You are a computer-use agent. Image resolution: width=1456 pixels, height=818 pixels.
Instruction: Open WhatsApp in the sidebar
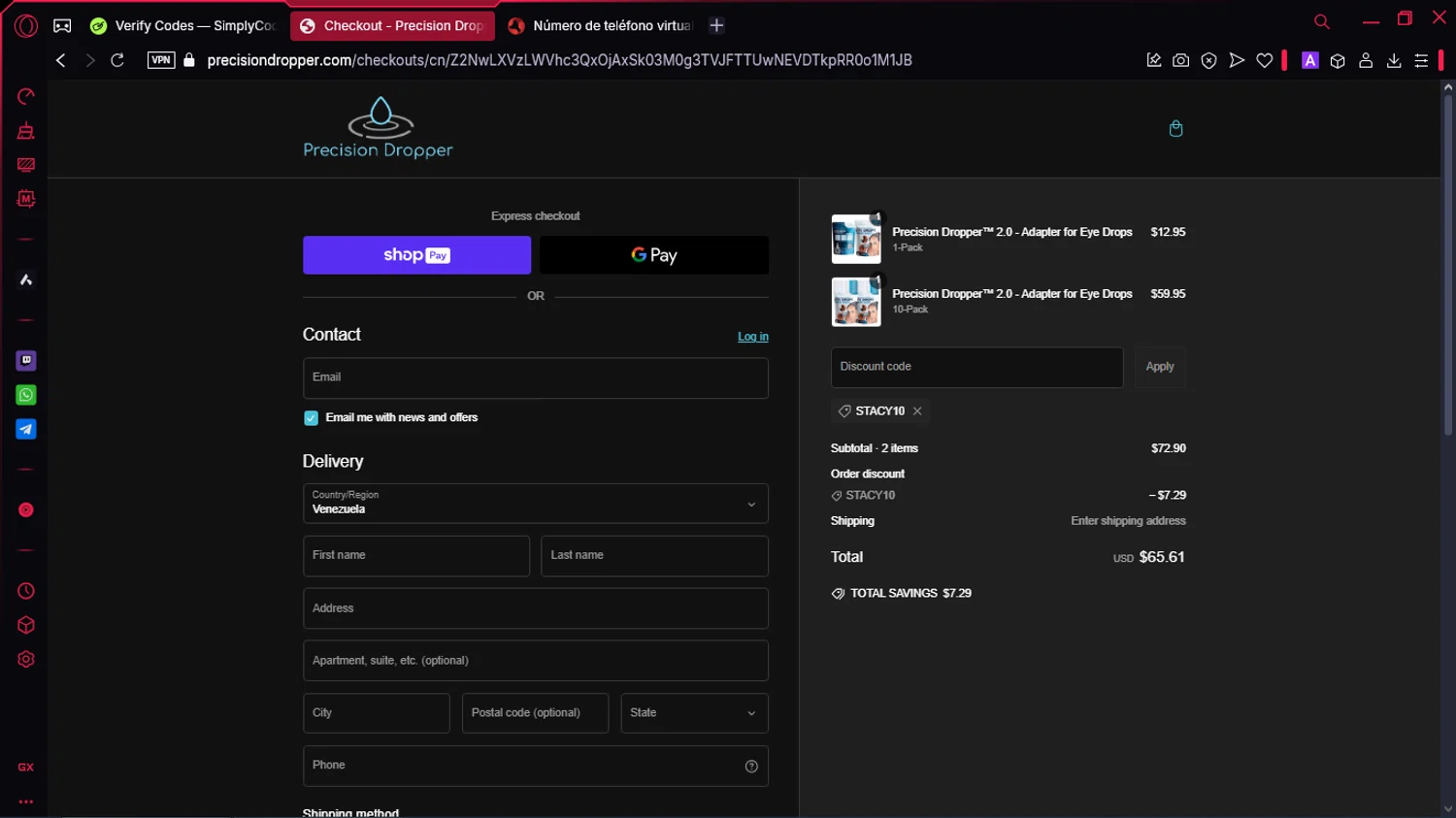(x=26, y=395)
